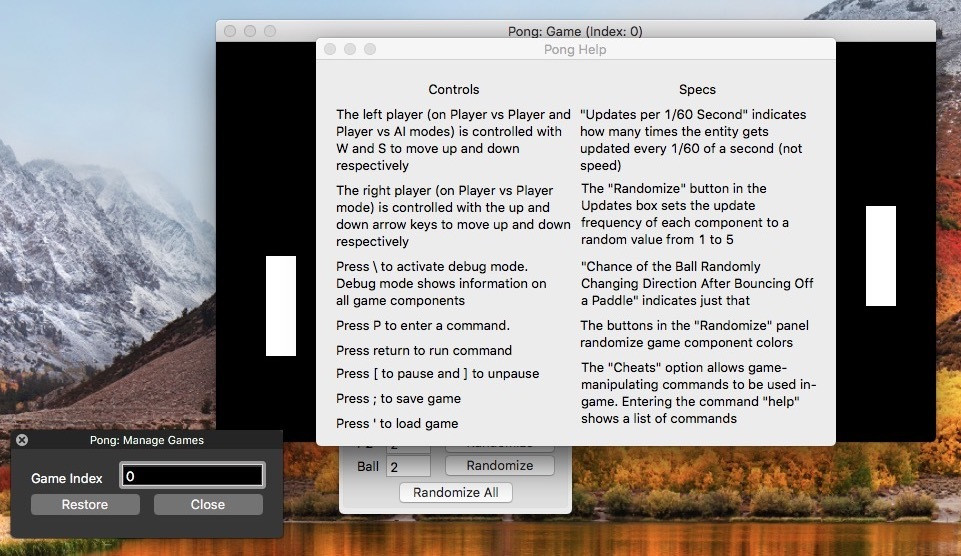Click the "Pong Help" window title
Viewport: 961px width, 556px height.
575,50
